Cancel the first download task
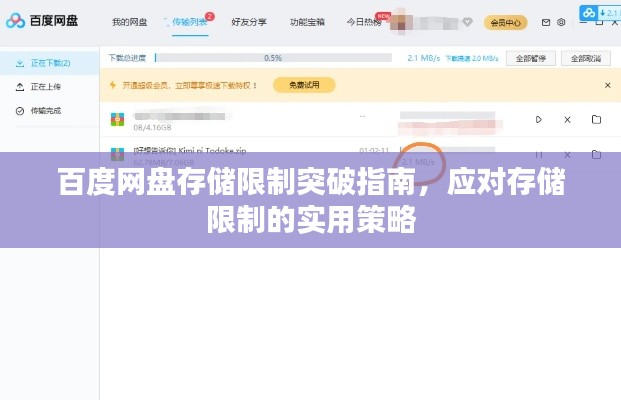Viewport: 621px width, 400px height. (567, 120)
